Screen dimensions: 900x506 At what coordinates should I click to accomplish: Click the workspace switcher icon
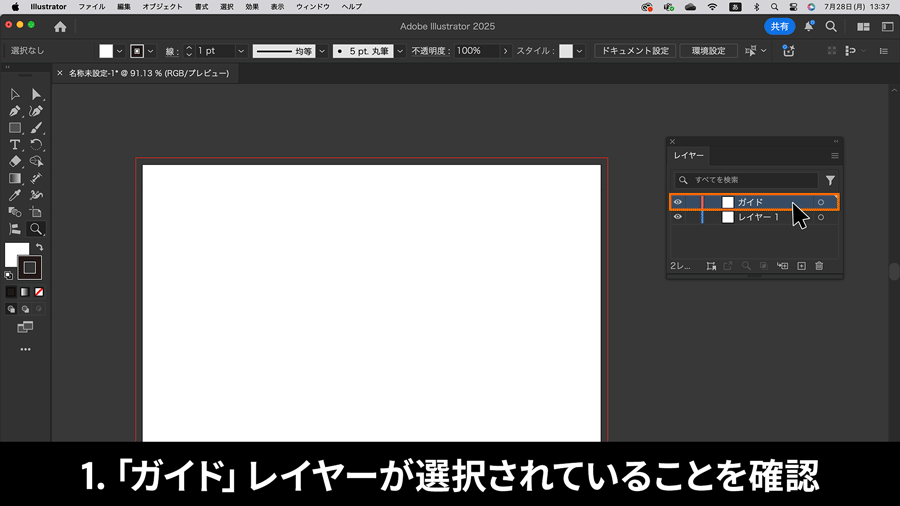[887, 27]
